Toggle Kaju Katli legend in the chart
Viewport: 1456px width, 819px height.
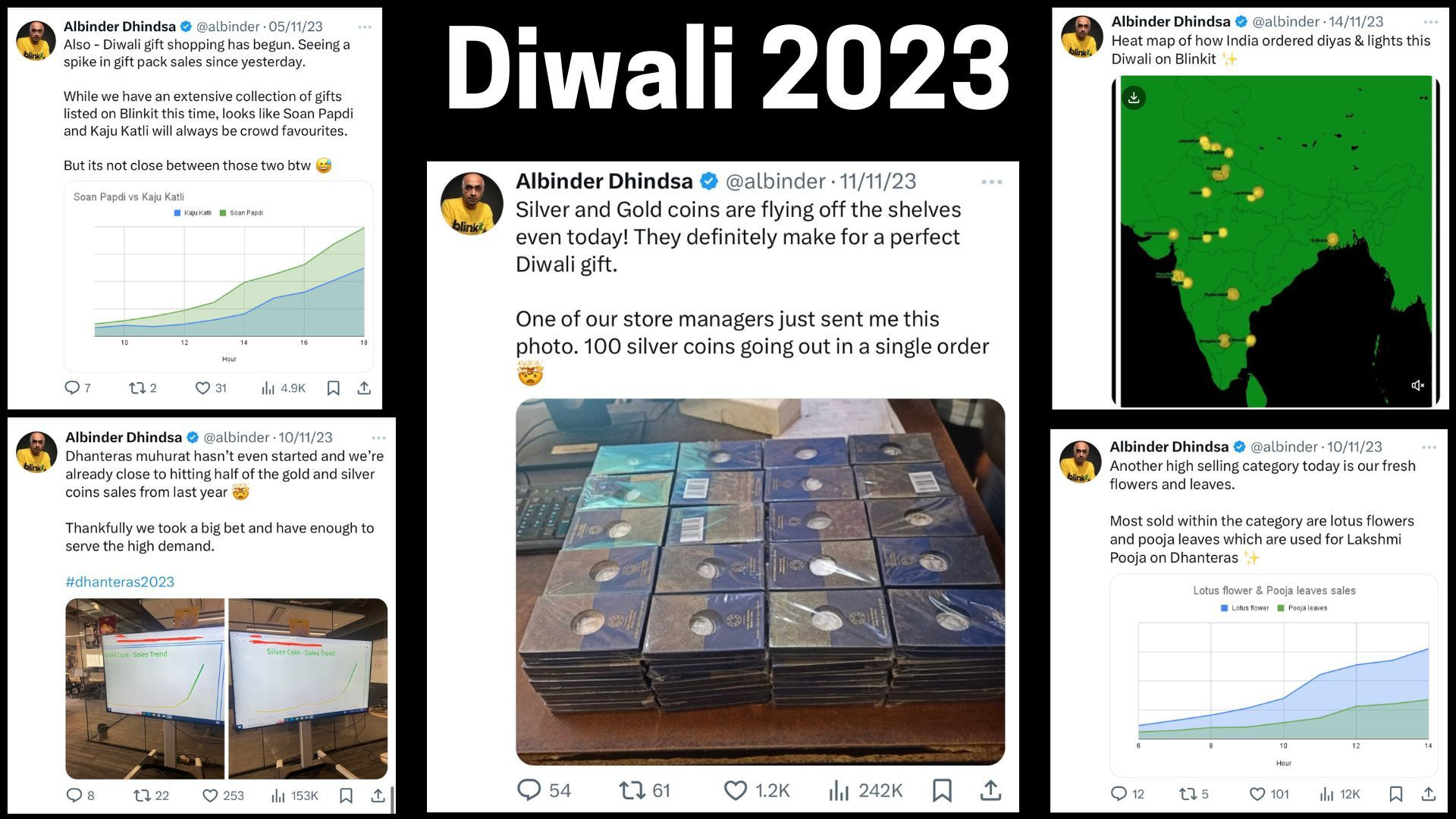coord(193,213)
